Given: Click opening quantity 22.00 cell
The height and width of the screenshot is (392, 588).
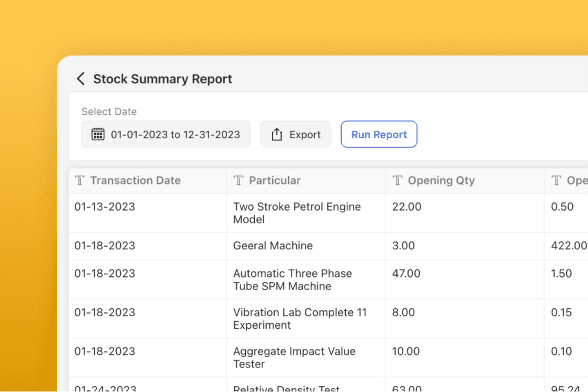Looking at the screenshot, I should [465, 213].
